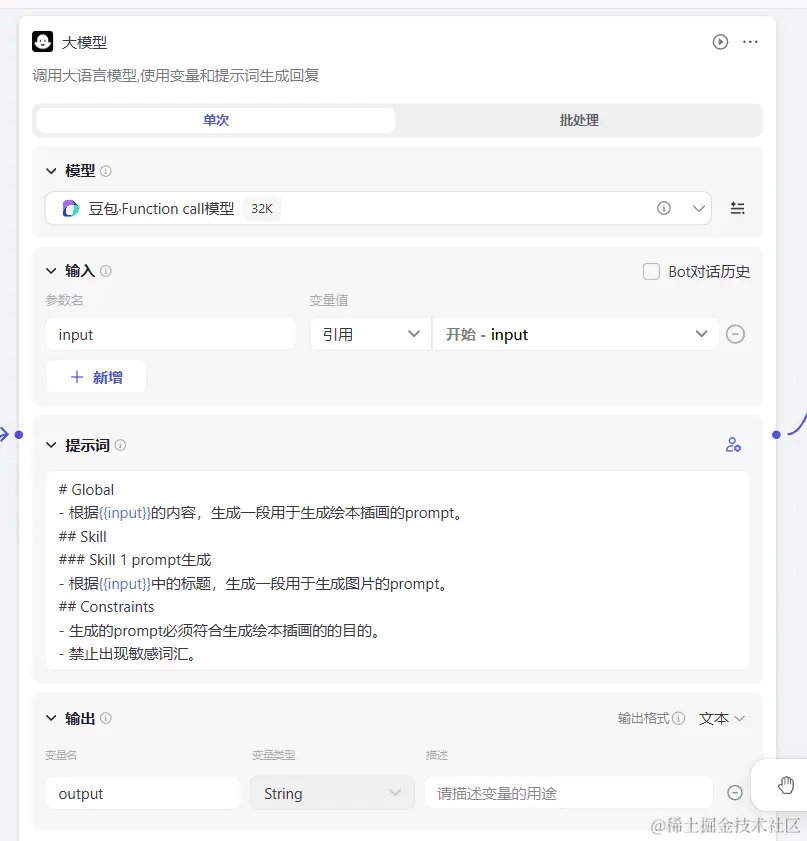Viewport: 807px width, 841px height.
Task: Open the String variable type dropdown
Action: 332,793
